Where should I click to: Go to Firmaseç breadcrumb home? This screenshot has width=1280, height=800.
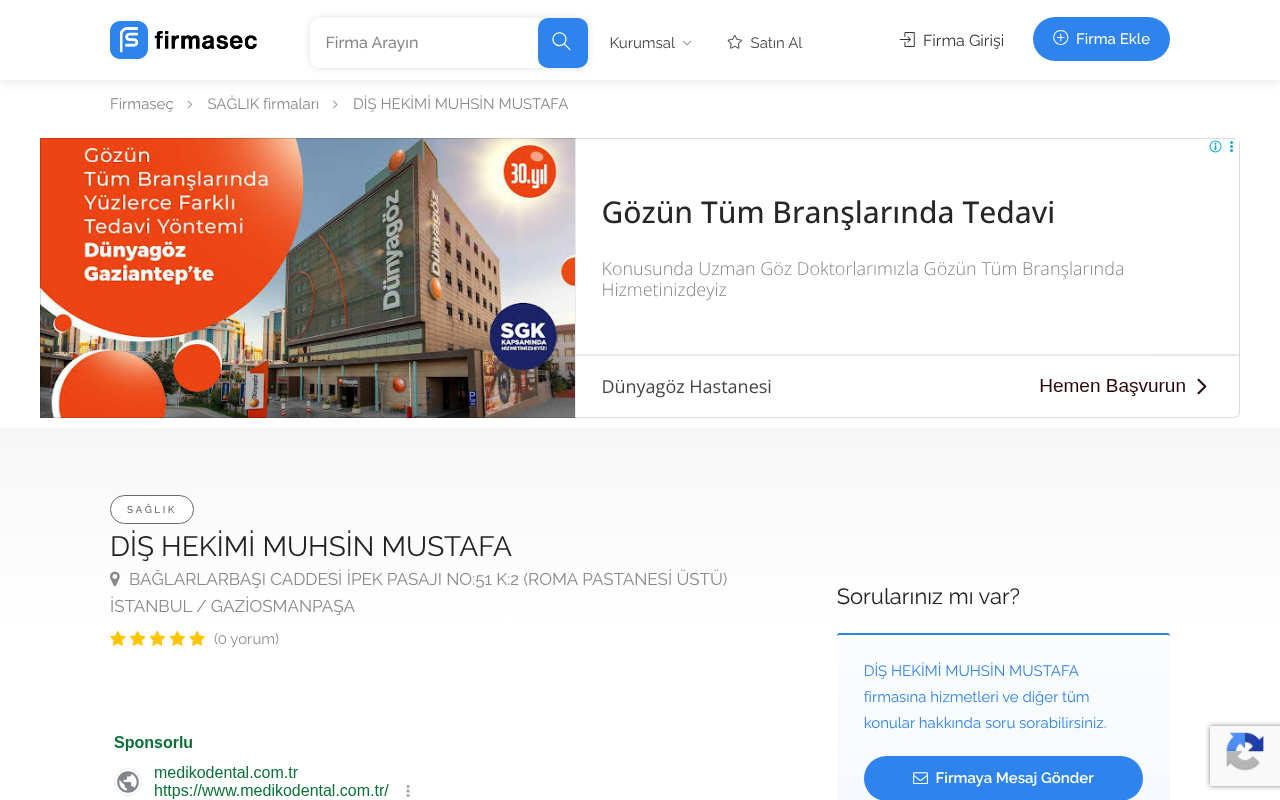tap(142, 104)
